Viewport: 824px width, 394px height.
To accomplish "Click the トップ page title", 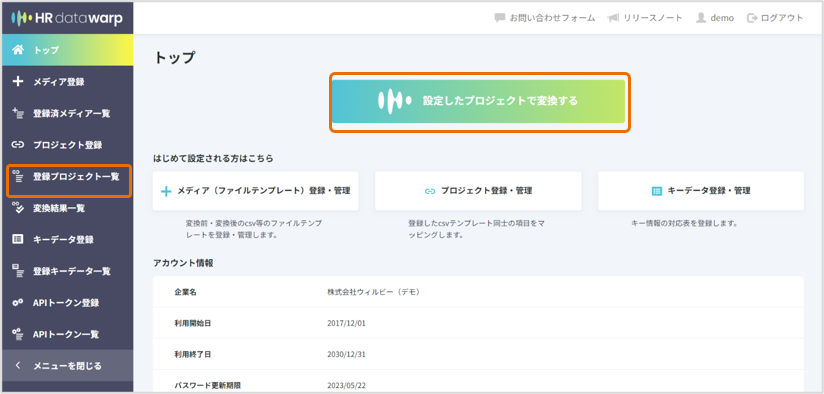I will pos(174,58).
